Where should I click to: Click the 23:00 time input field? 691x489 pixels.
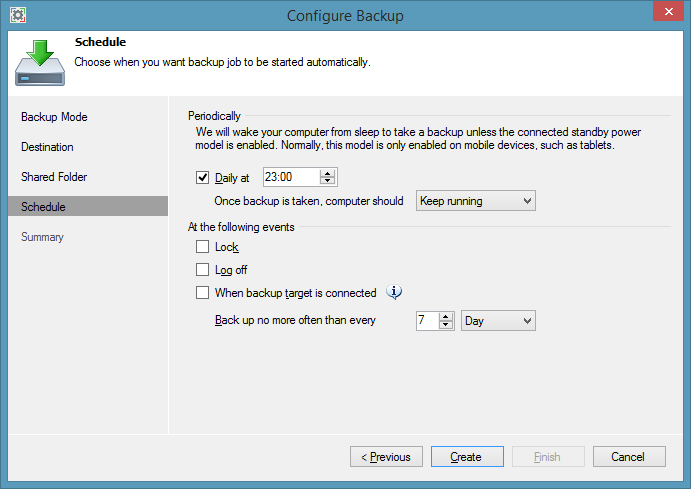pos(290,177)
